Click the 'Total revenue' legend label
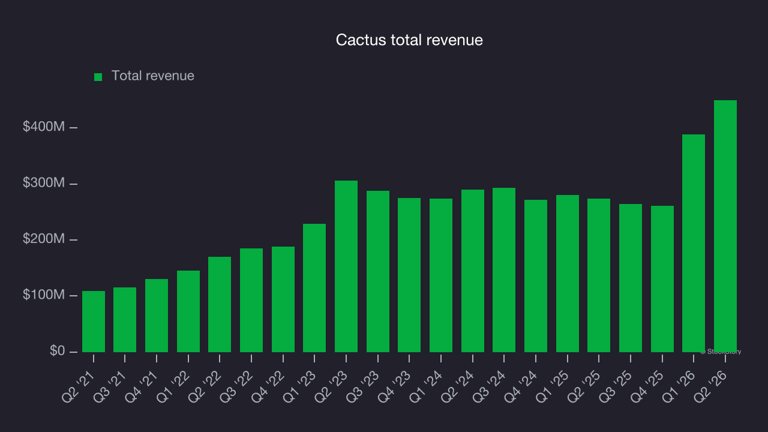 [x=153, y=76]
